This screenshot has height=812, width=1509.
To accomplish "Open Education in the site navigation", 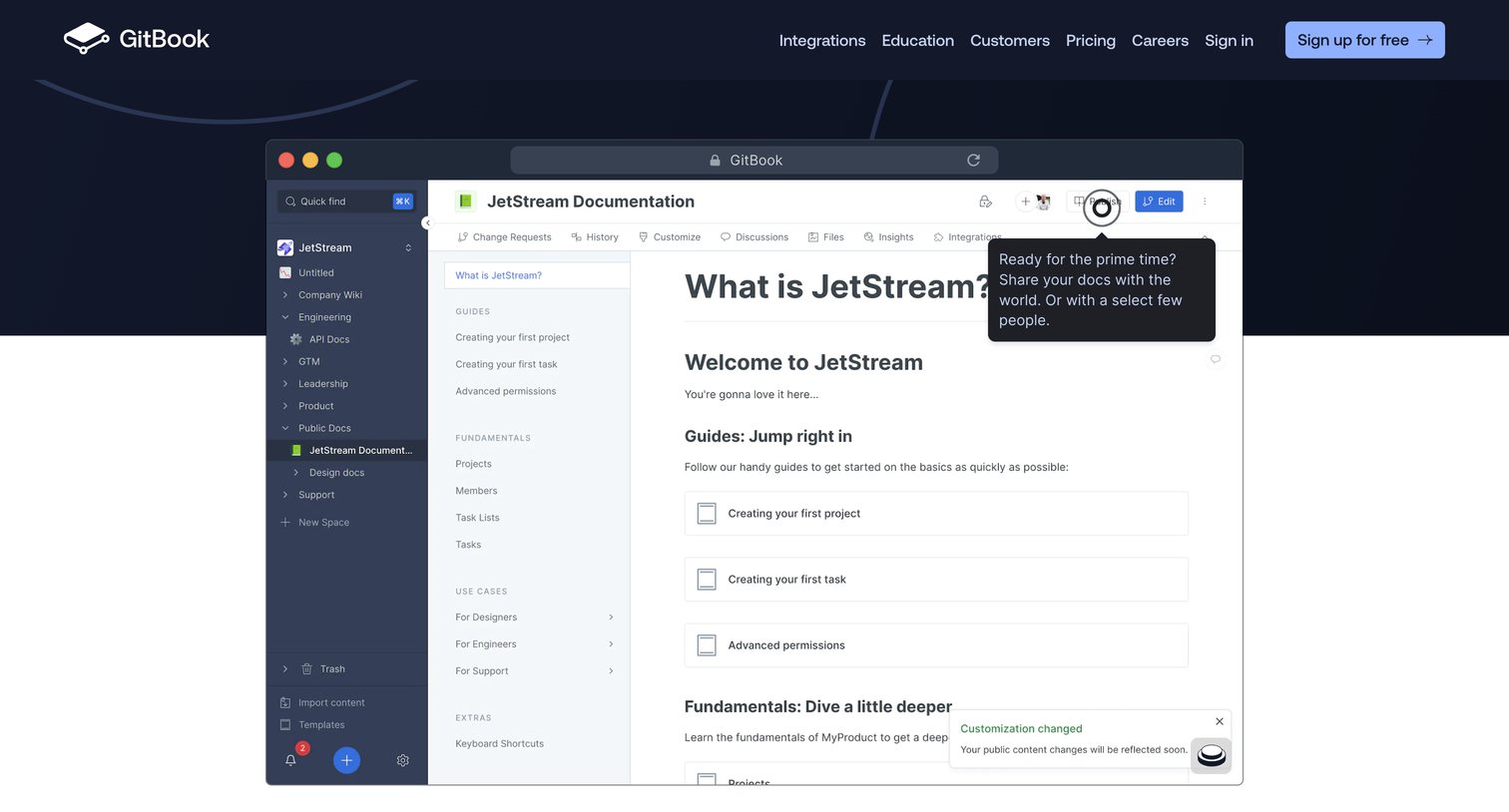I will [918, 40].
